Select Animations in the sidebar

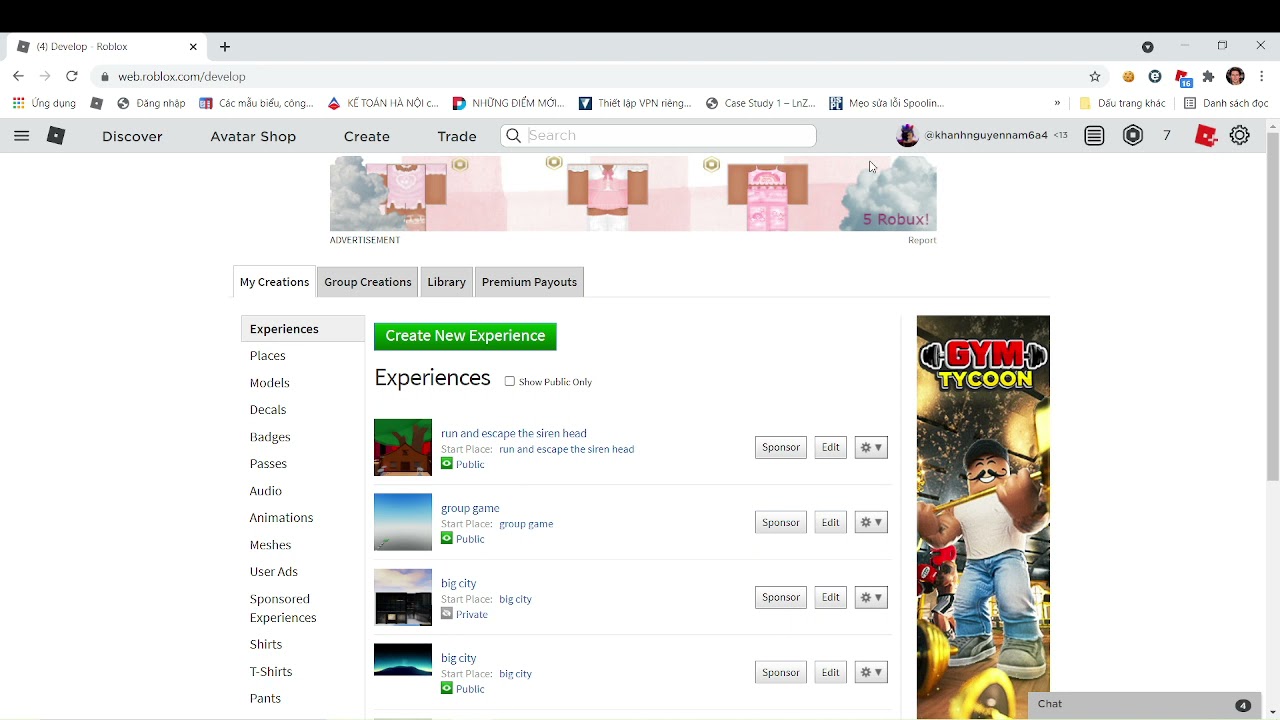(x=281, y=518)
